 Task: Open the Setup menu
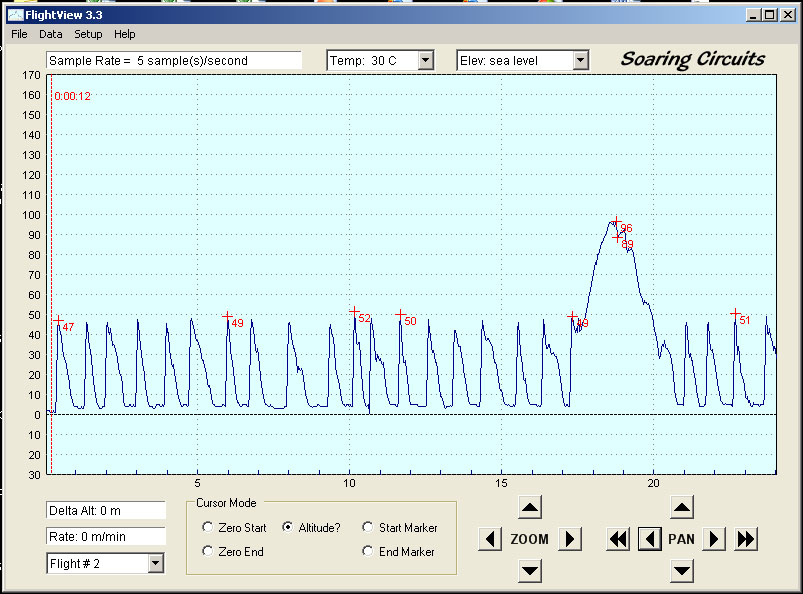pos(88,34)
